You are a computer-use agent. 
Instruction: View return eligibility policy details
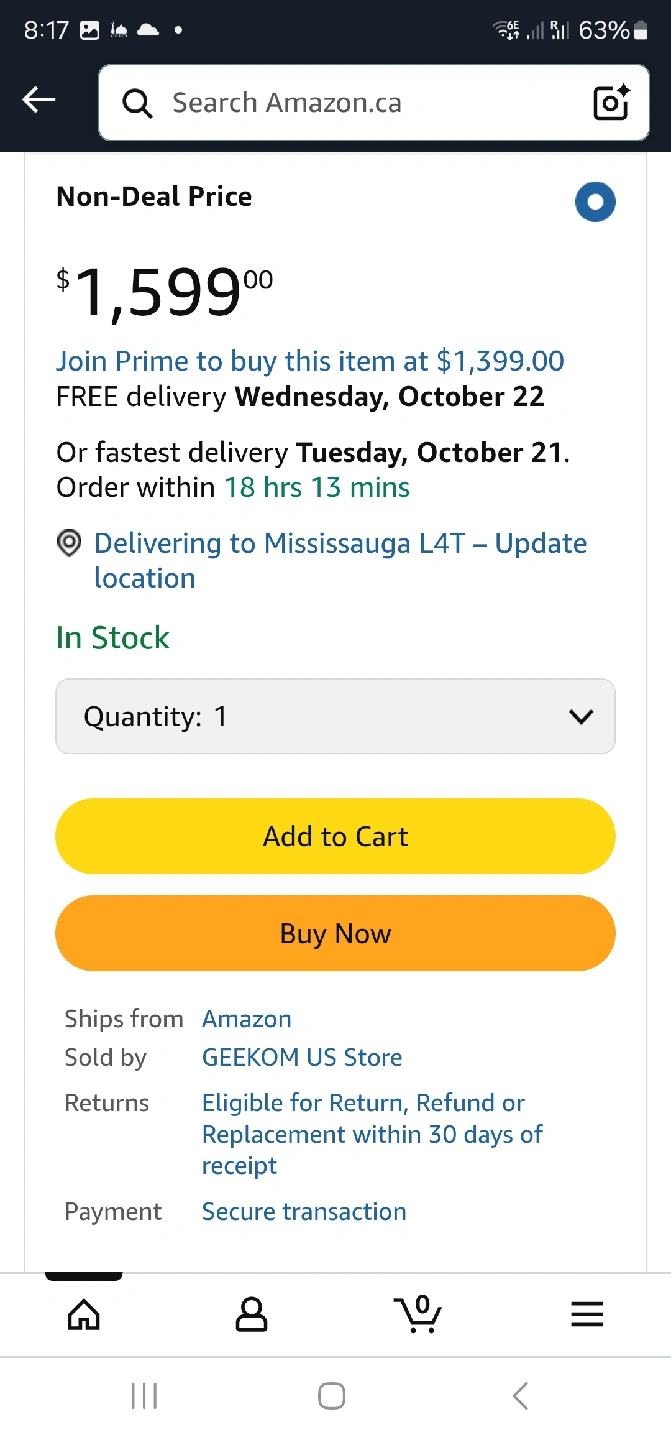(x=372, y=1134)
